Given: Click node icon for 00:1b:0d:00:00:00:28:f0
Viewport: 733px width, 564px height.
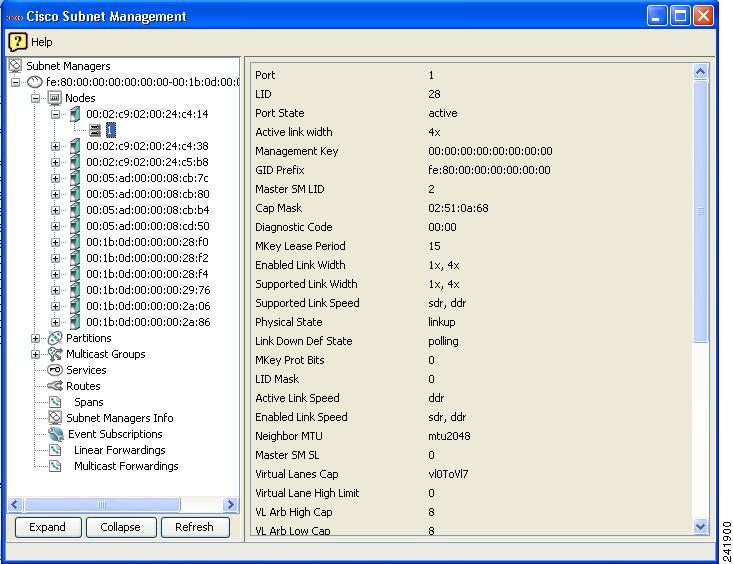Looking at the screenshot, I should click(x=75, y=242).
